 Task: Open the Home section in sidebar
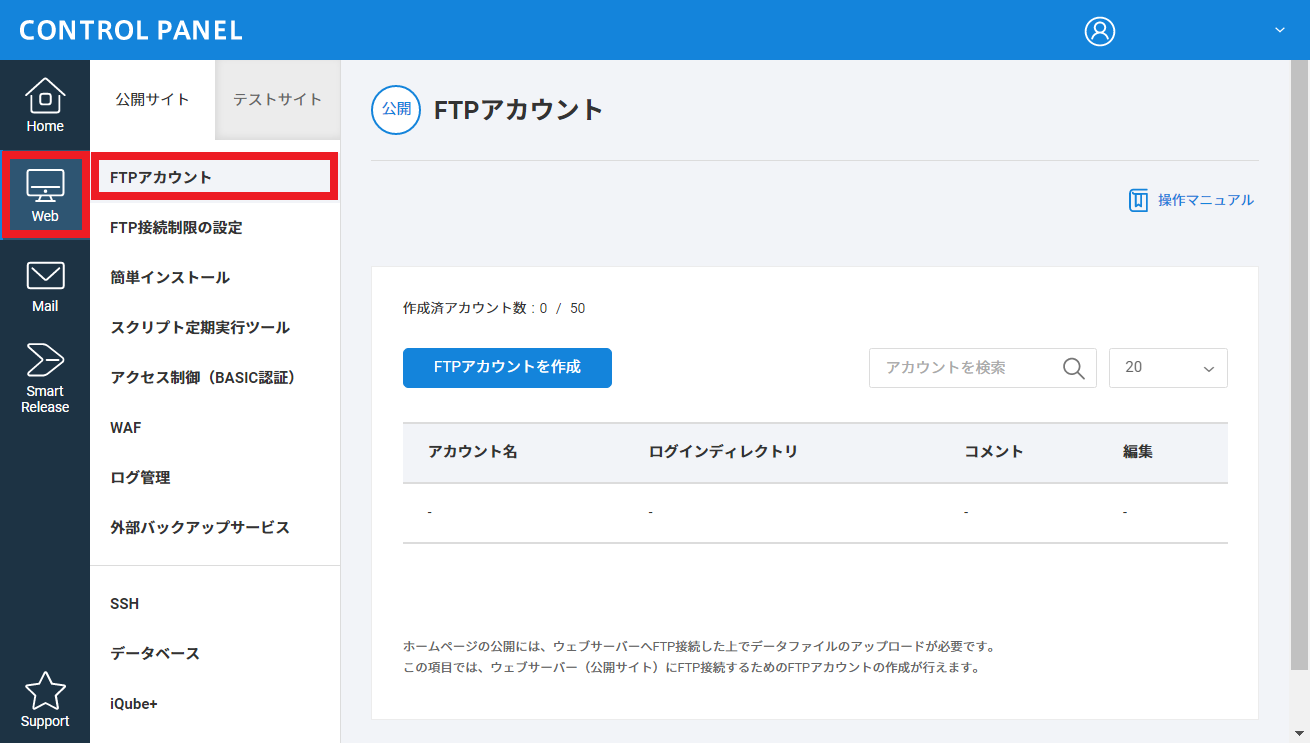point(45,105)
